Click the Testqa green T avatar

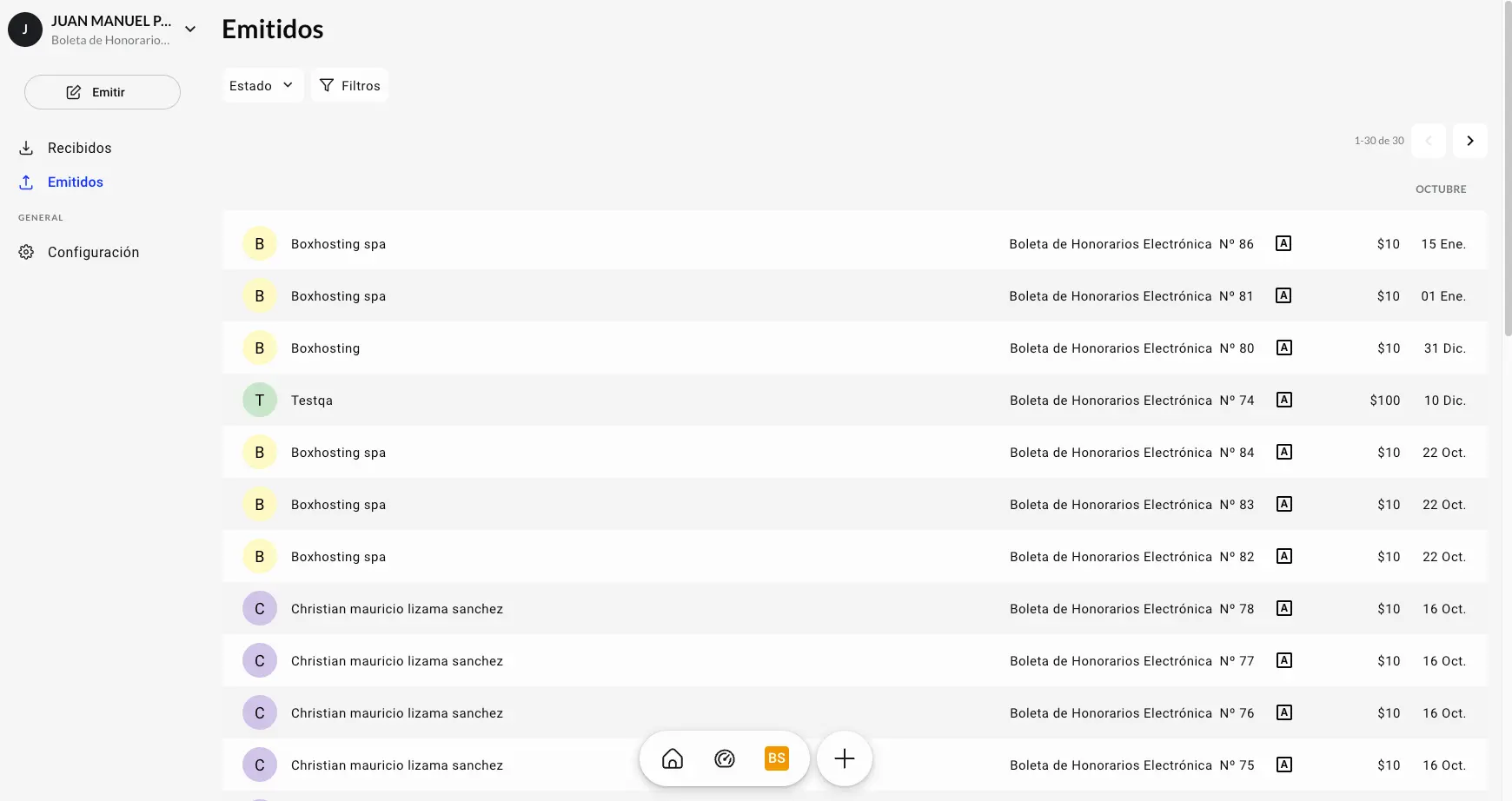coord(259,400)
